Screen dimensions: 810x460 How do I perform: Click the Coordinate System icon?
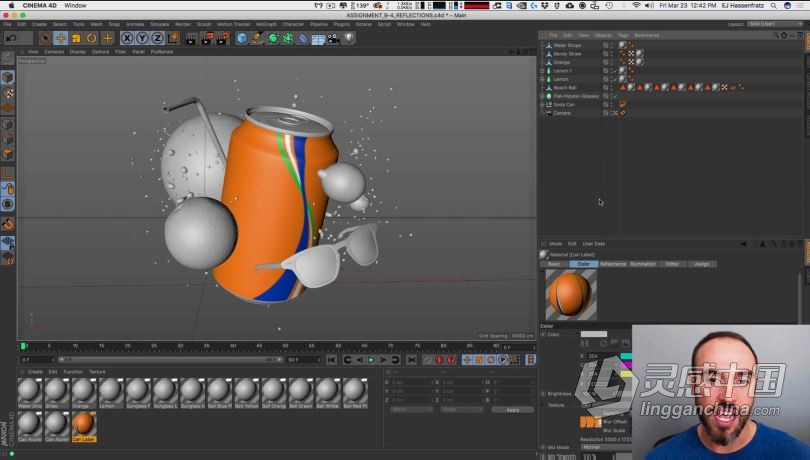(173, 38)
